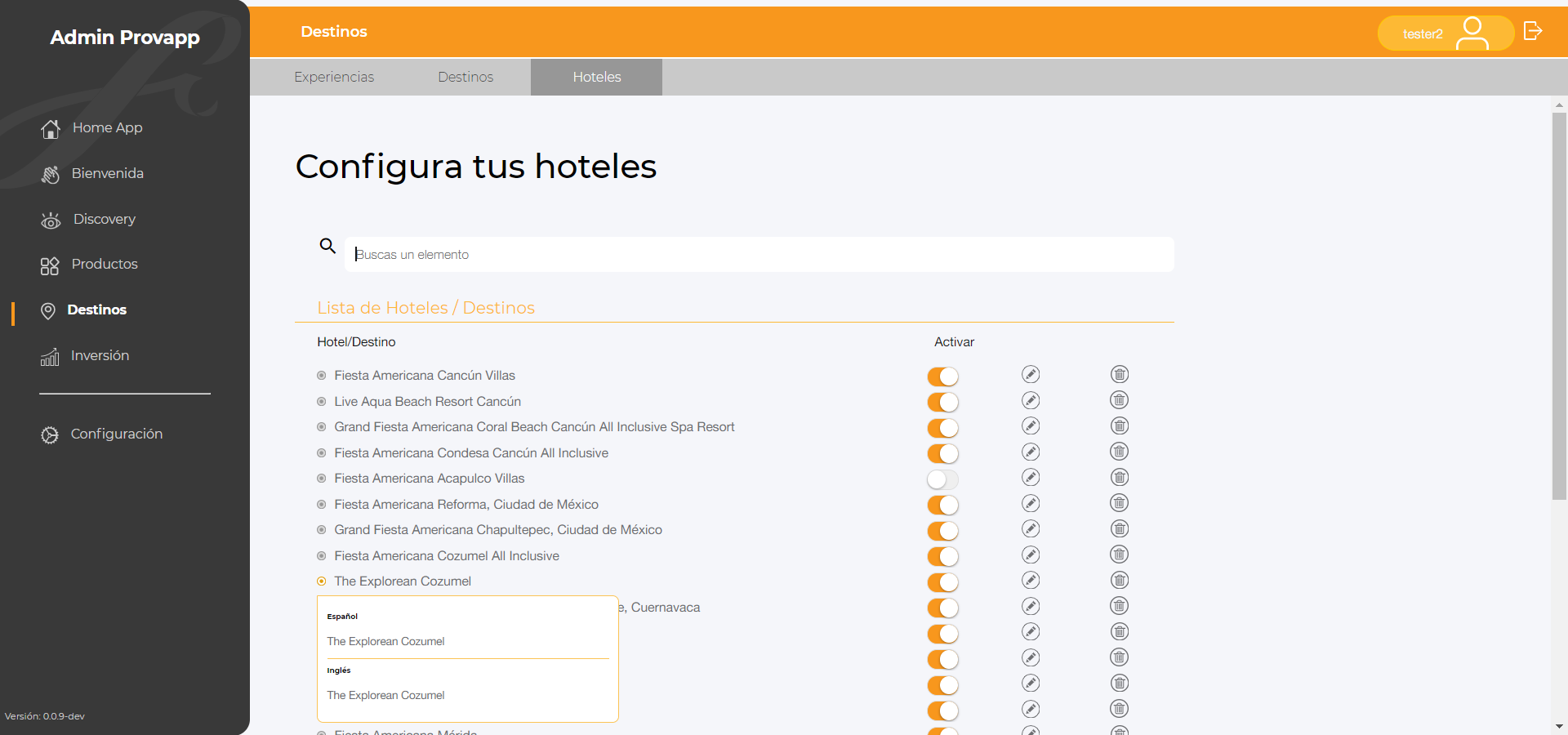Toggle activation for Live Aqua Beach Resort Cancún

pyautogui.click(x=942, y=403)
